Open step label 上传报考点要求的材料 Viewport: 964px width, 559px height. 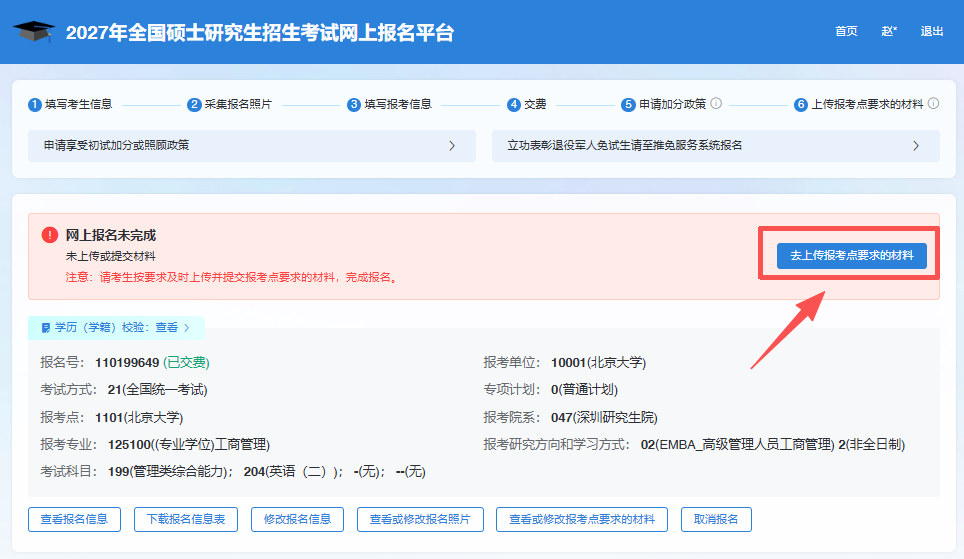(x=867, y=105)
